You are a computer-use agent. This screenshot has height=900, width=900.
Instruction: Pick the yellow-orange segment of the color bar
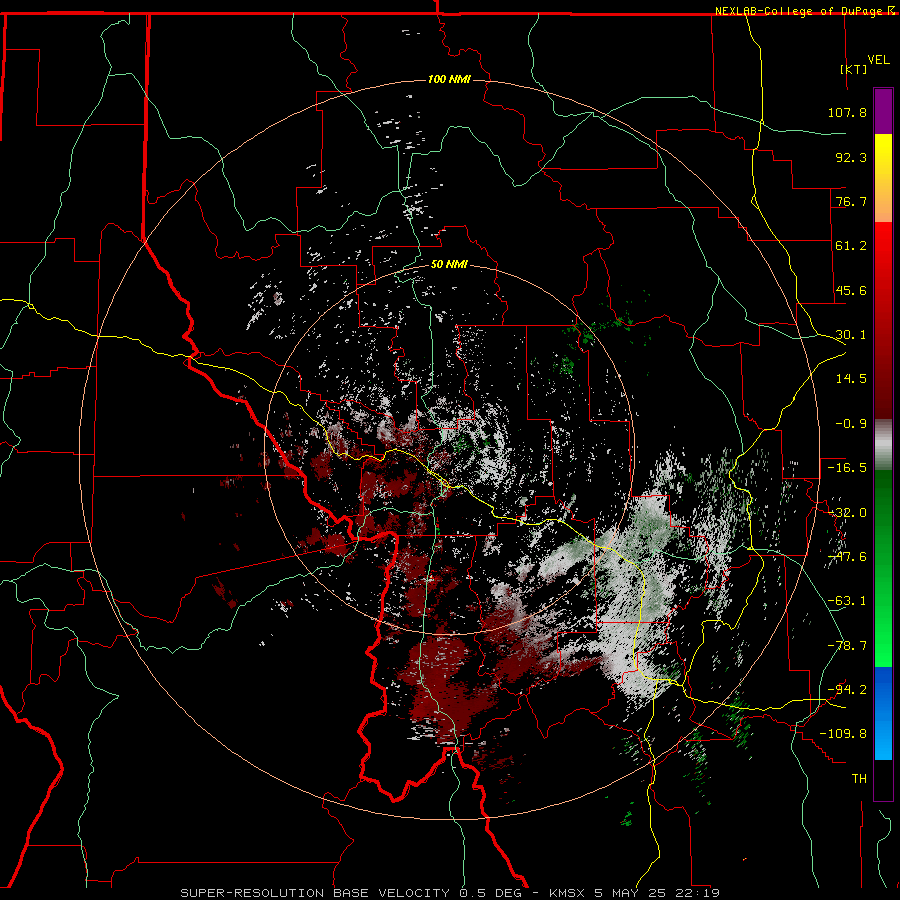(883, 178)
